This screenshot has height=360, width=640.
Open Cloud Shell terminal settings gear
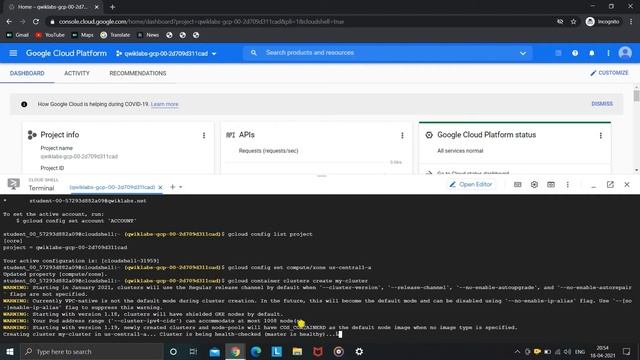coord(534,184)
